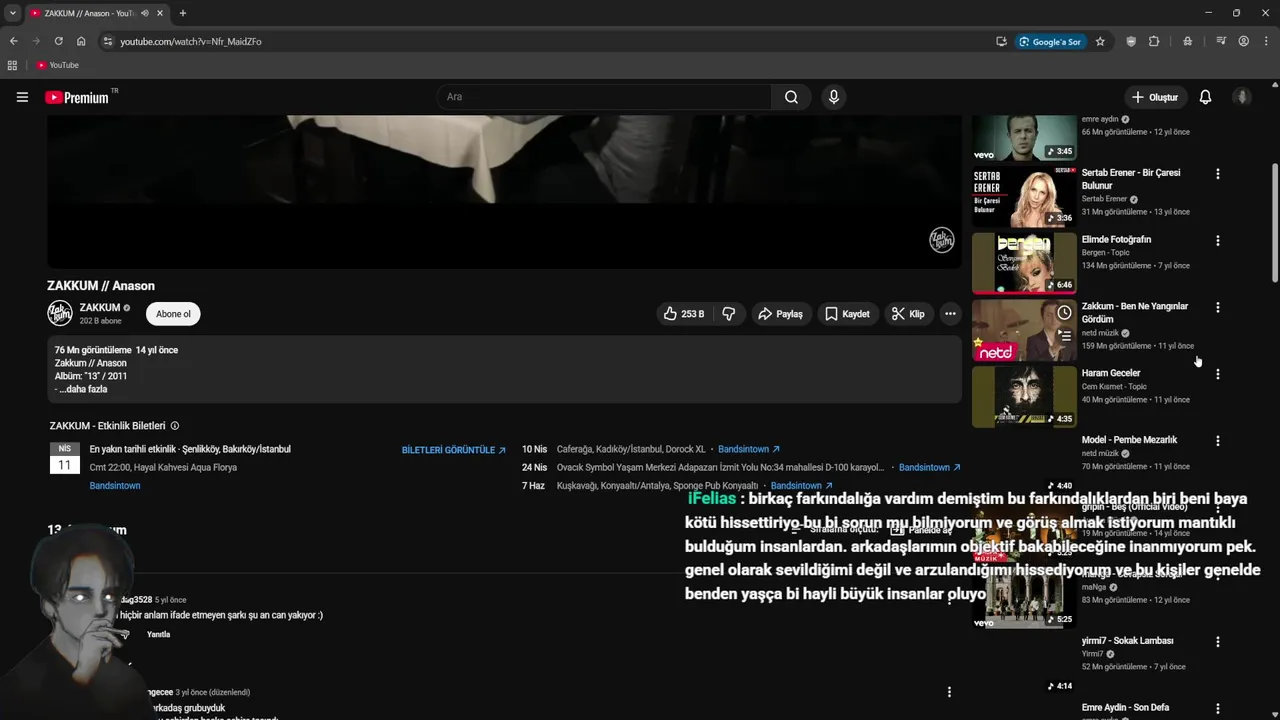Open comment options three-dot menu near ngecee comment
This screenshot has height=720, width=1280.
point(949,692)
